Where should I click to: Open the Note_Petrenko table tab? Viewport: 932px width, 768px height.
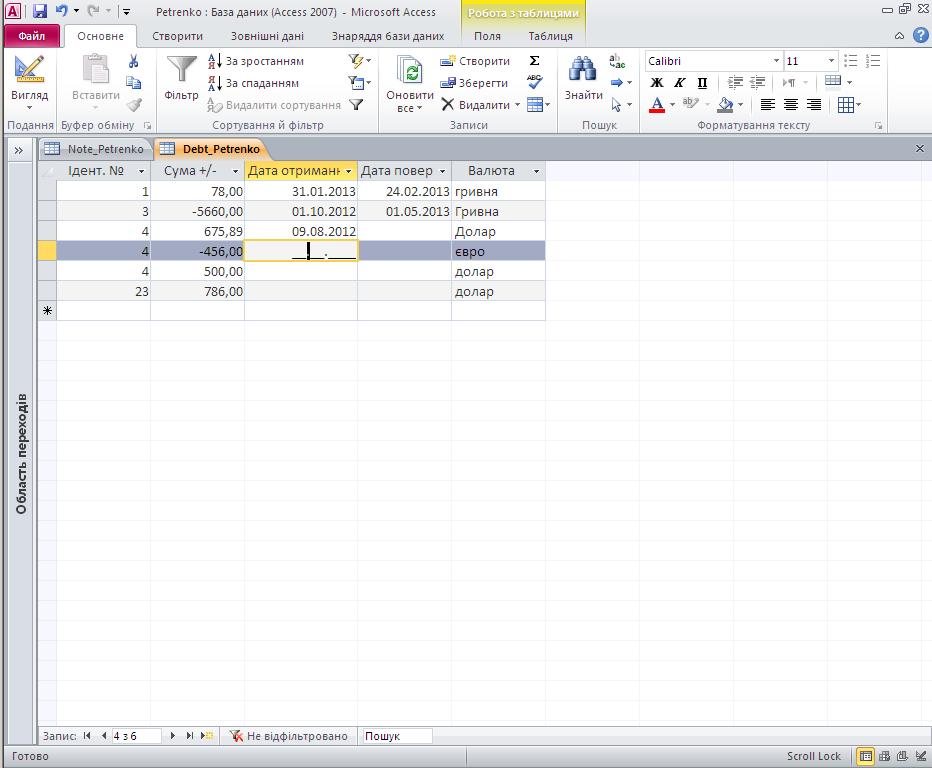(97, 149)
